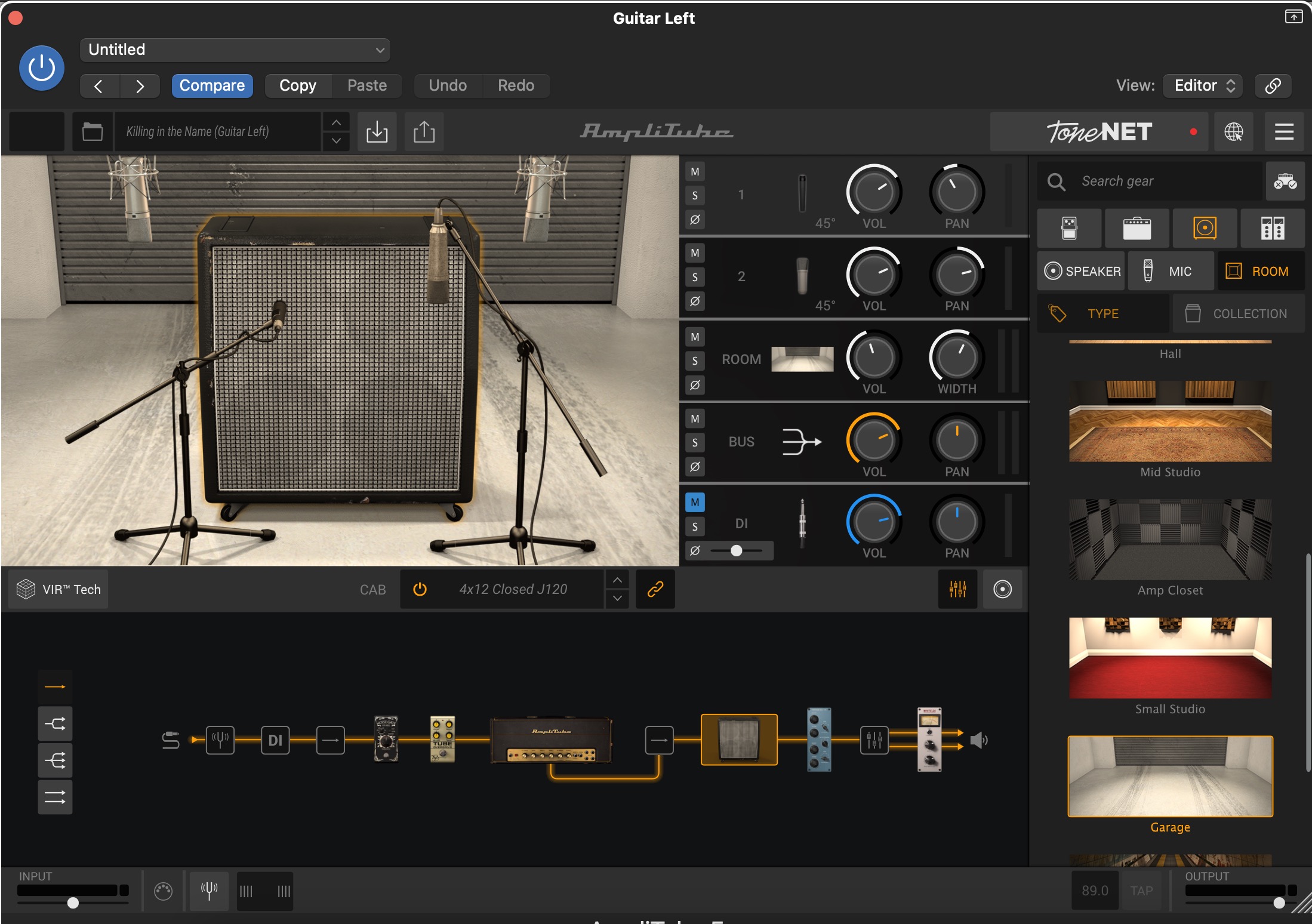Solo mic channel 1

pos(695,196)
